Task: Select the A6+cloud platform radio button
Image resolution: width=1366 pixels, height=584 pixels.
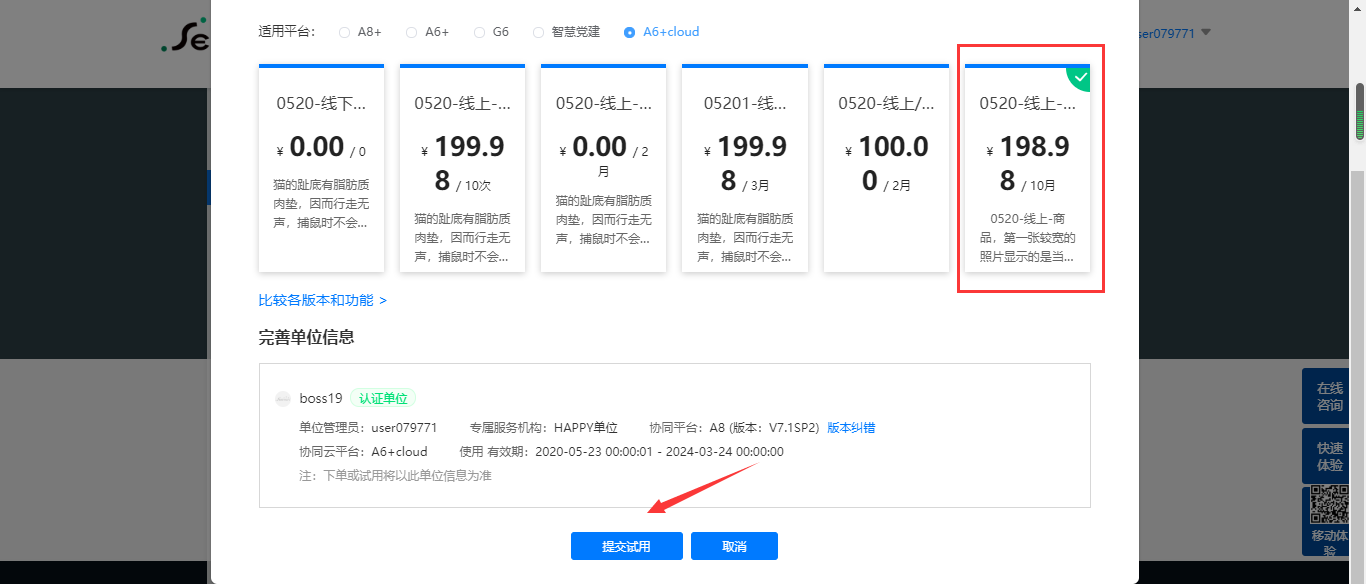Action: pyautogui.click(x=629, y=32)
